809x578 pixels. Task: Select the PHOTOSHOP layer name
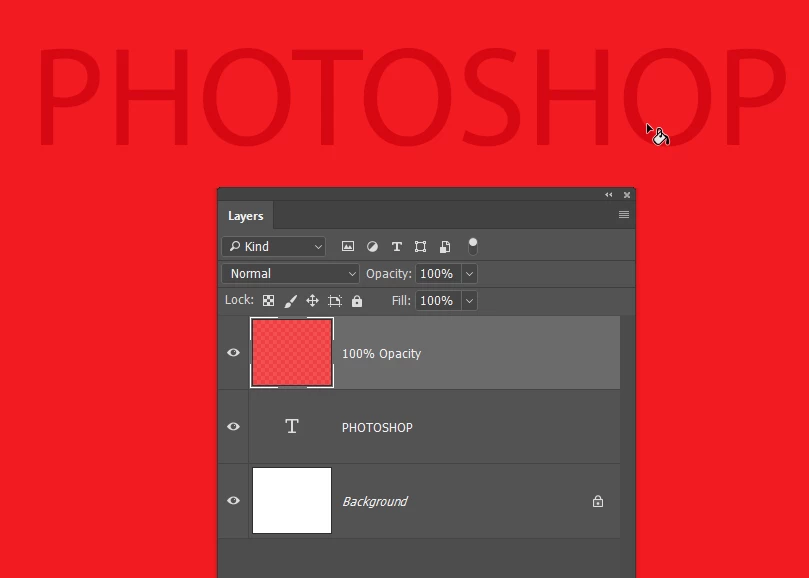(x=377, y=427)
